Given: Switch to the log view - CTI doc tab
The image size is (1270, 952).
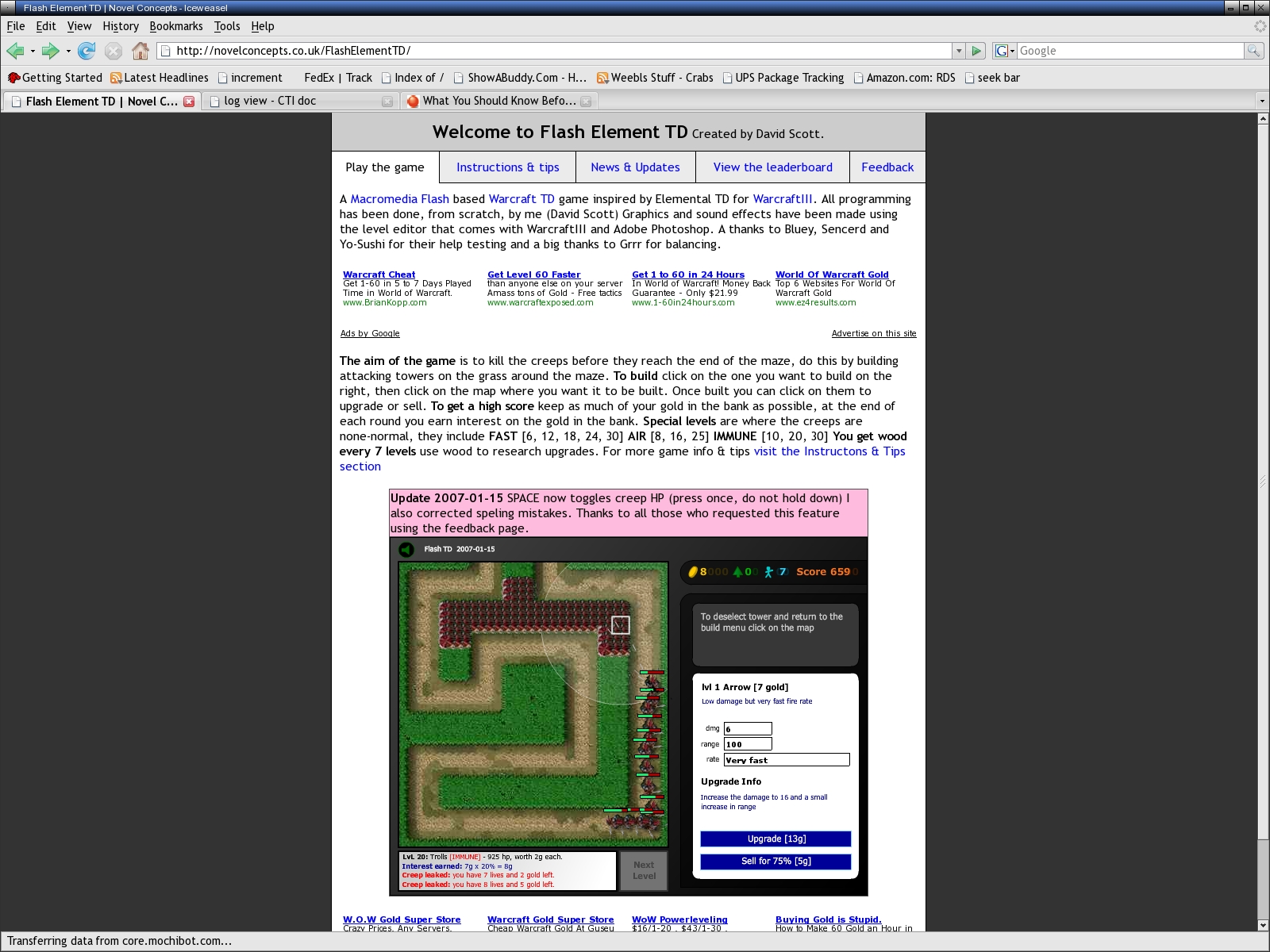Looking at the screenshot, I should 300,101.
